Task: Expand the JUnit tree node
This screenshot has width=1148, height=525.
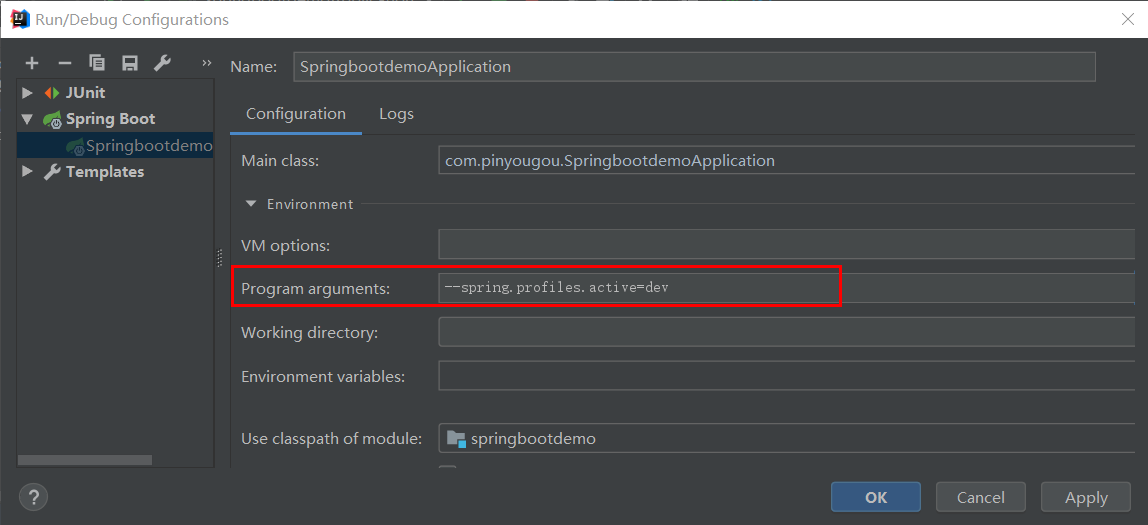Action: coord(27,93)
